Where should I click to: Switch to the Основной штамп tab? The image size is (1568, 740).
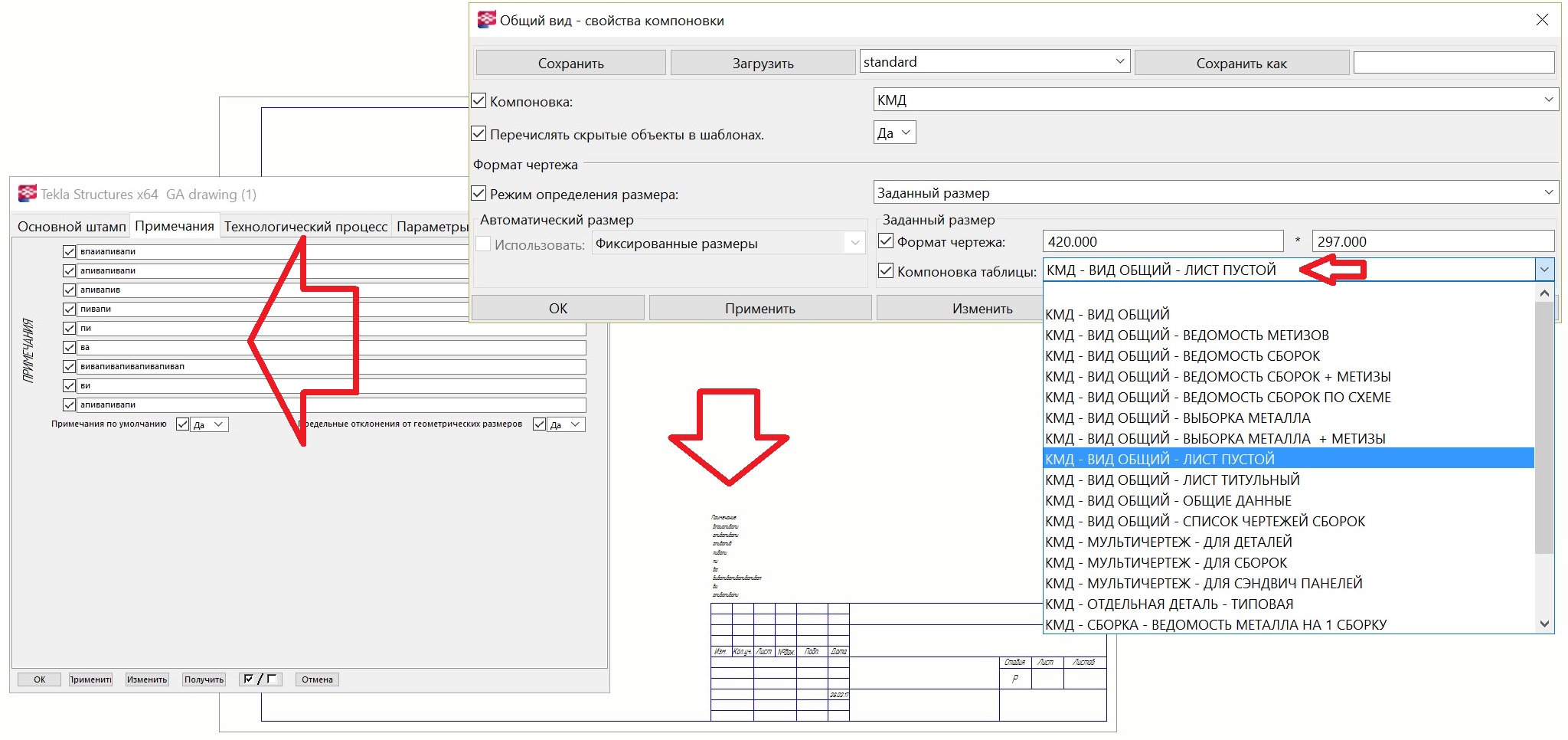[x=71, y=227]
